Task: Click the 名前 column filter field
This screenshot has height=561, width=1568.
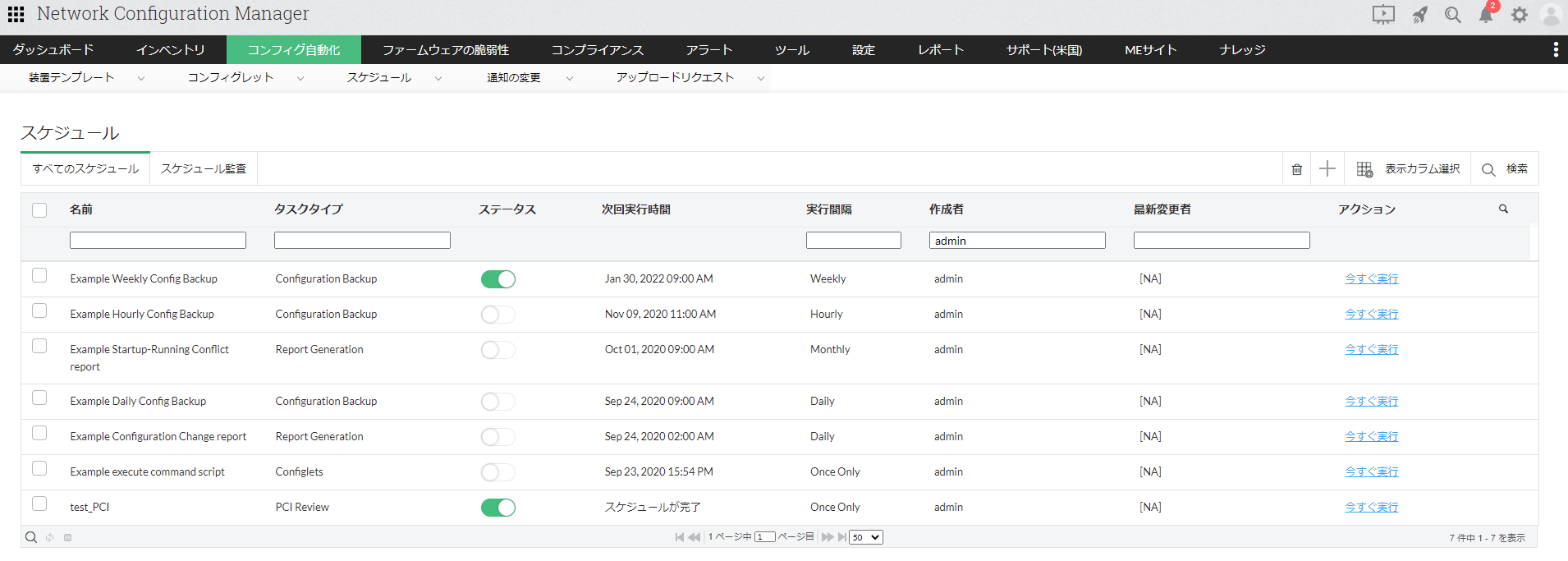Action: (158, 240)
